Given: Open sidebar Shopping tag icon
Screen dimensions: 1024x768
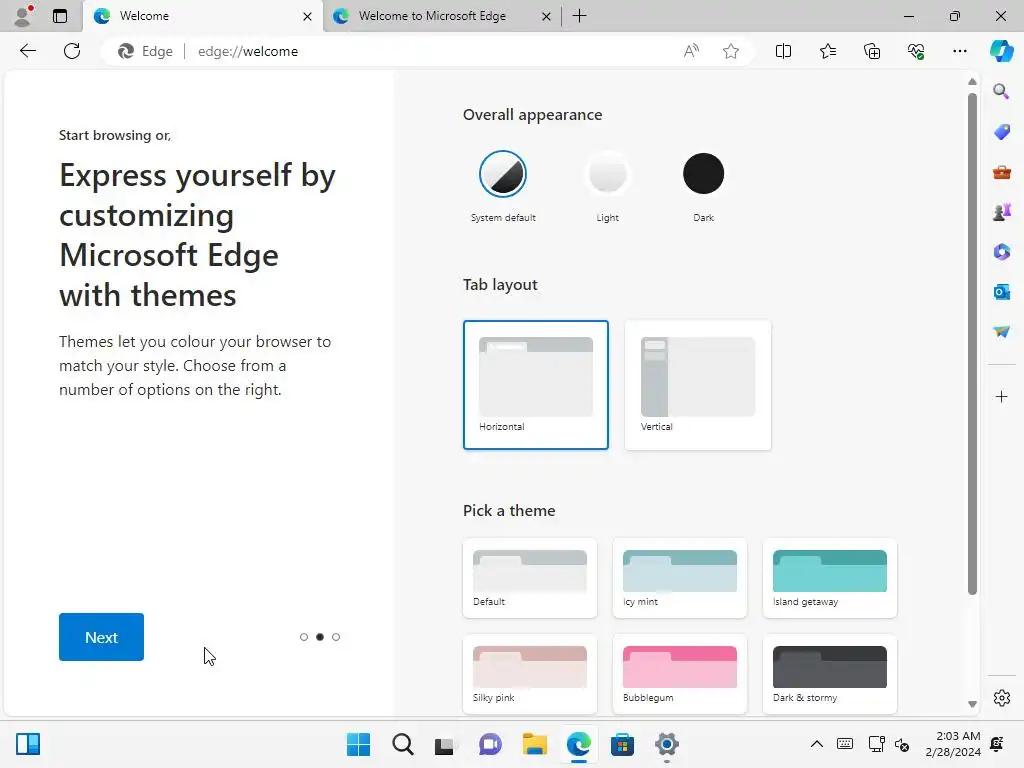Looking at the screenshot, I should 1001,132.
